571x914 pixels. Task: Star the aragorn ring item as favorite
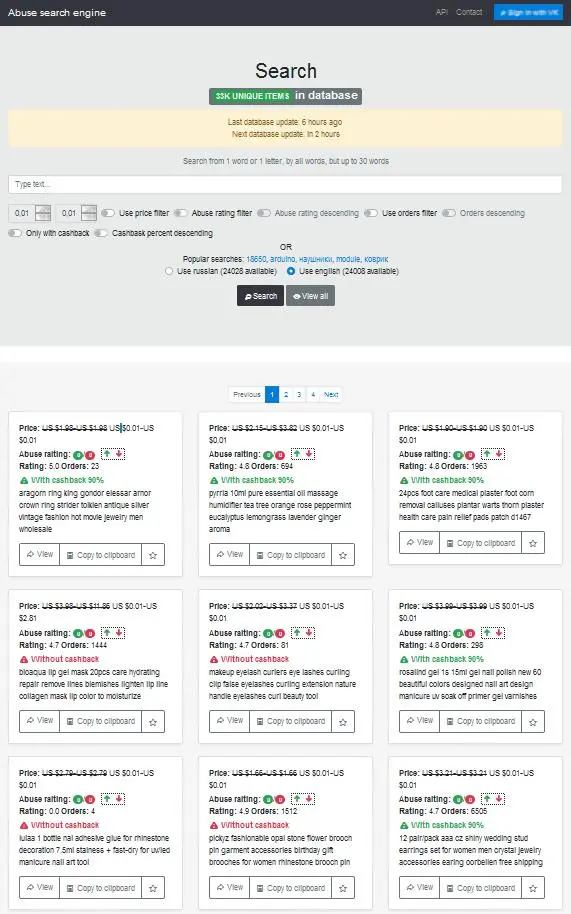tap(153, 555)
